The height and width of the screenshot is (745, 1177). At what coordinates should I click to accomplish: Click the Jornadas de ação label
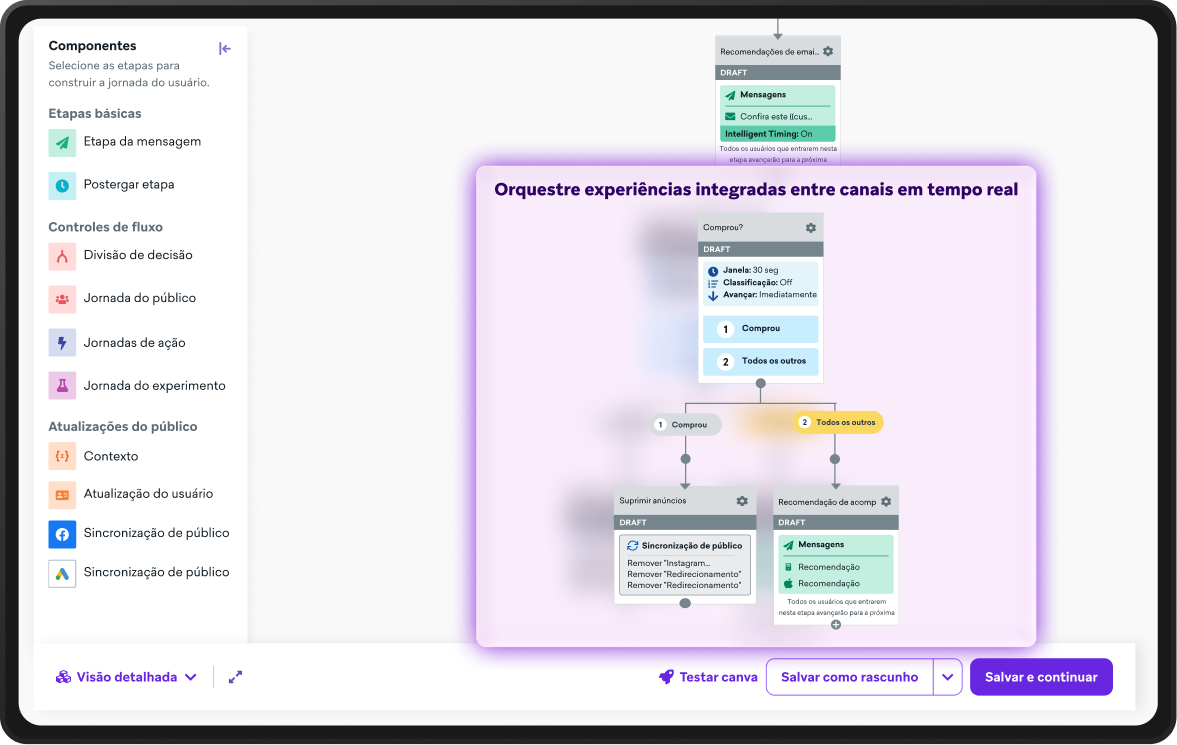(x=134, y=342)
